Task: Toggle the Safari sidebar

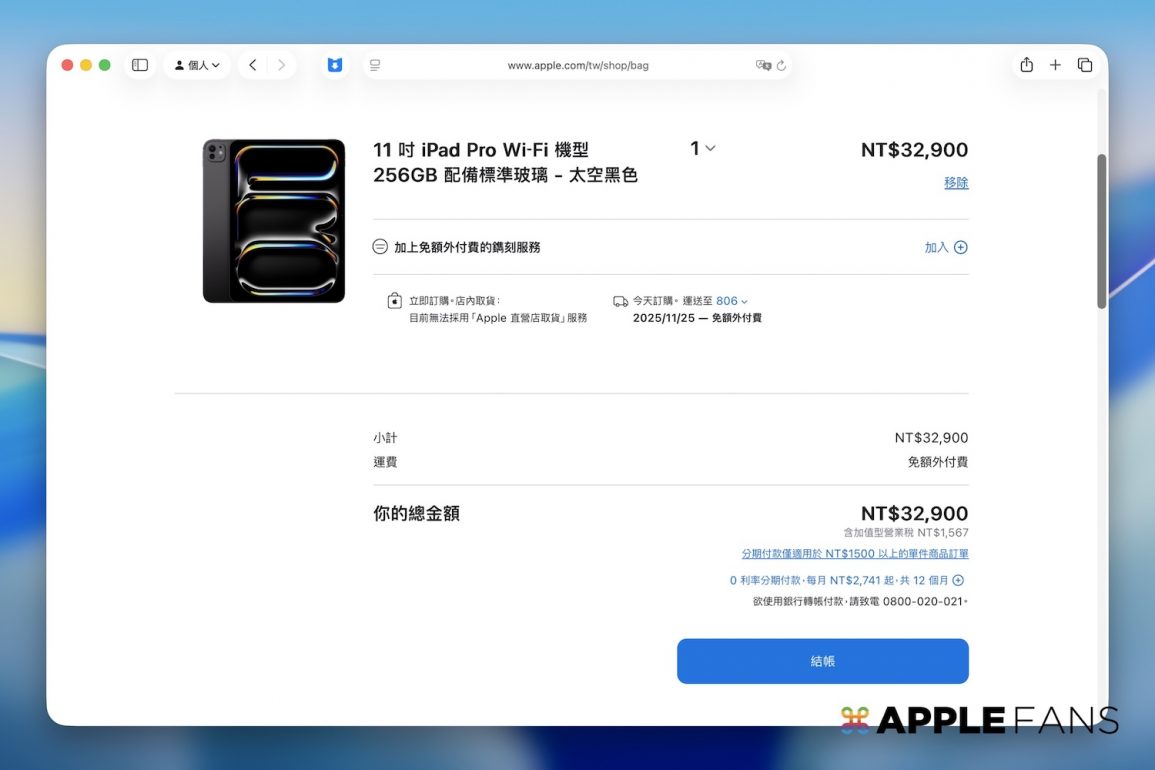Action: coord(140,65)
